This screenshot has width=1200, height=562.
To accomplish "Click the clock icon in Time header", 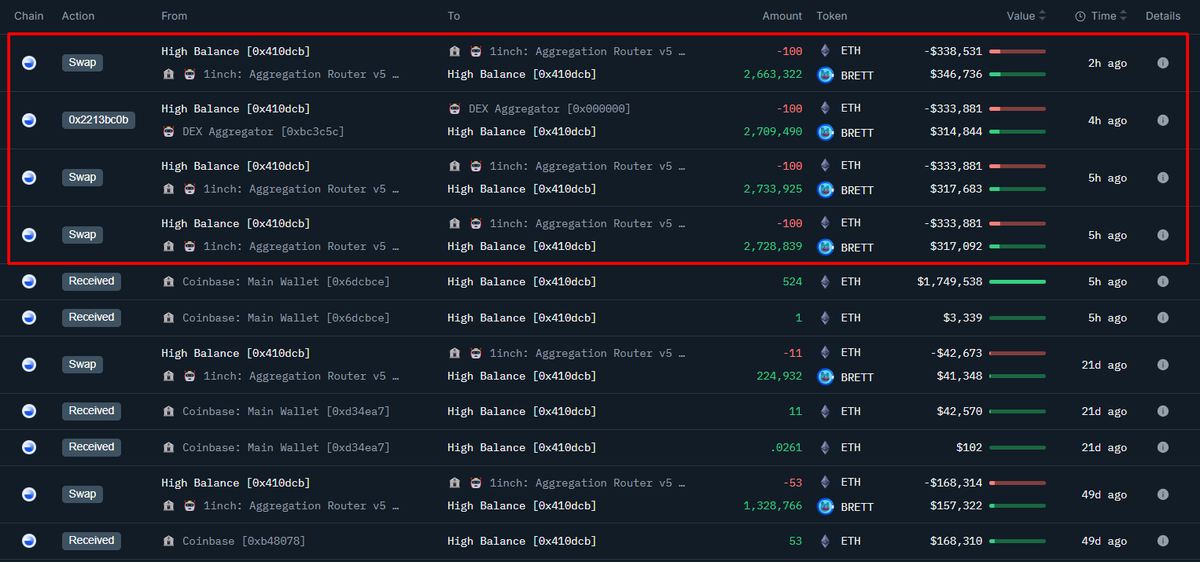I will 1081,16.
